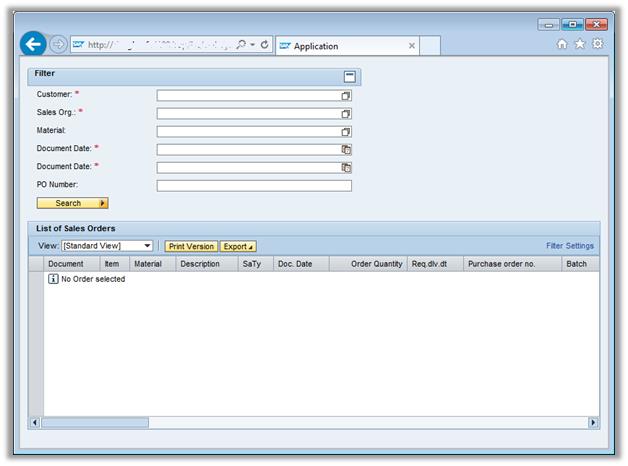The width and height of the screenshot is (628, 466).
Task: Click the SaTy column header
Action: pyautogui.click(x=256, y=264)
